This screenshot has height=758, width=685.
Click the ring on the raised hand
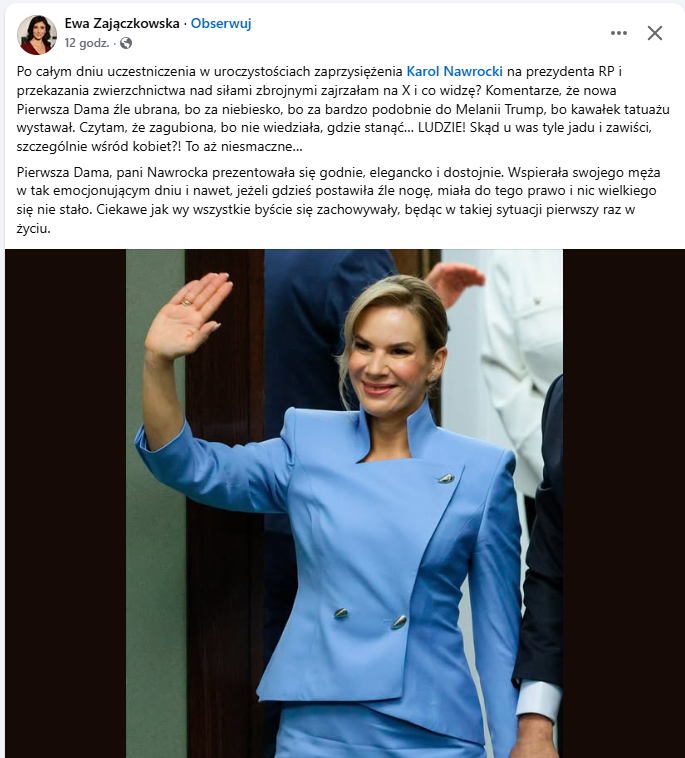pos(186,303)
